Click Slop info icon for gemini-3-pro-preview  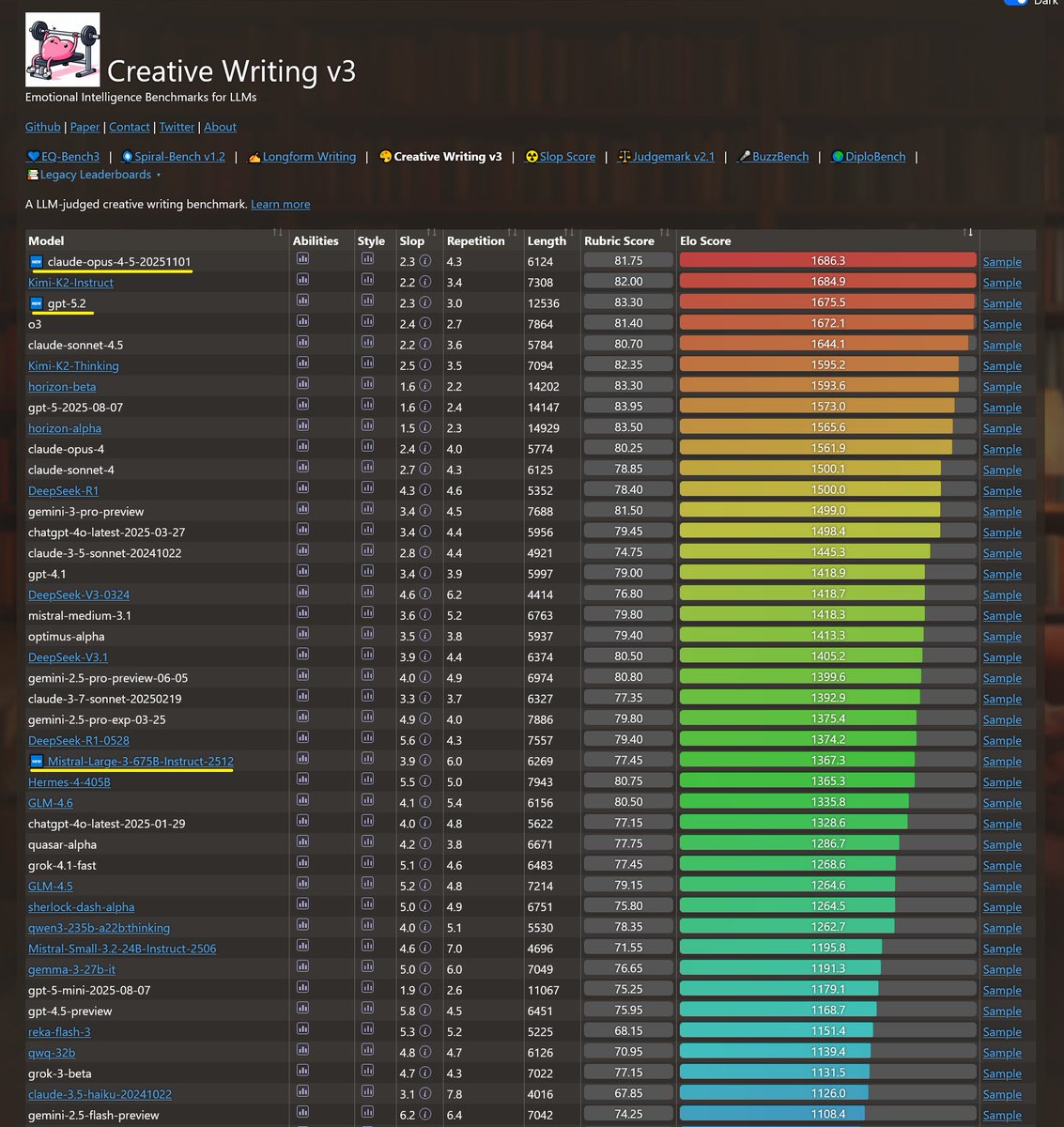[x=424, y=511]
